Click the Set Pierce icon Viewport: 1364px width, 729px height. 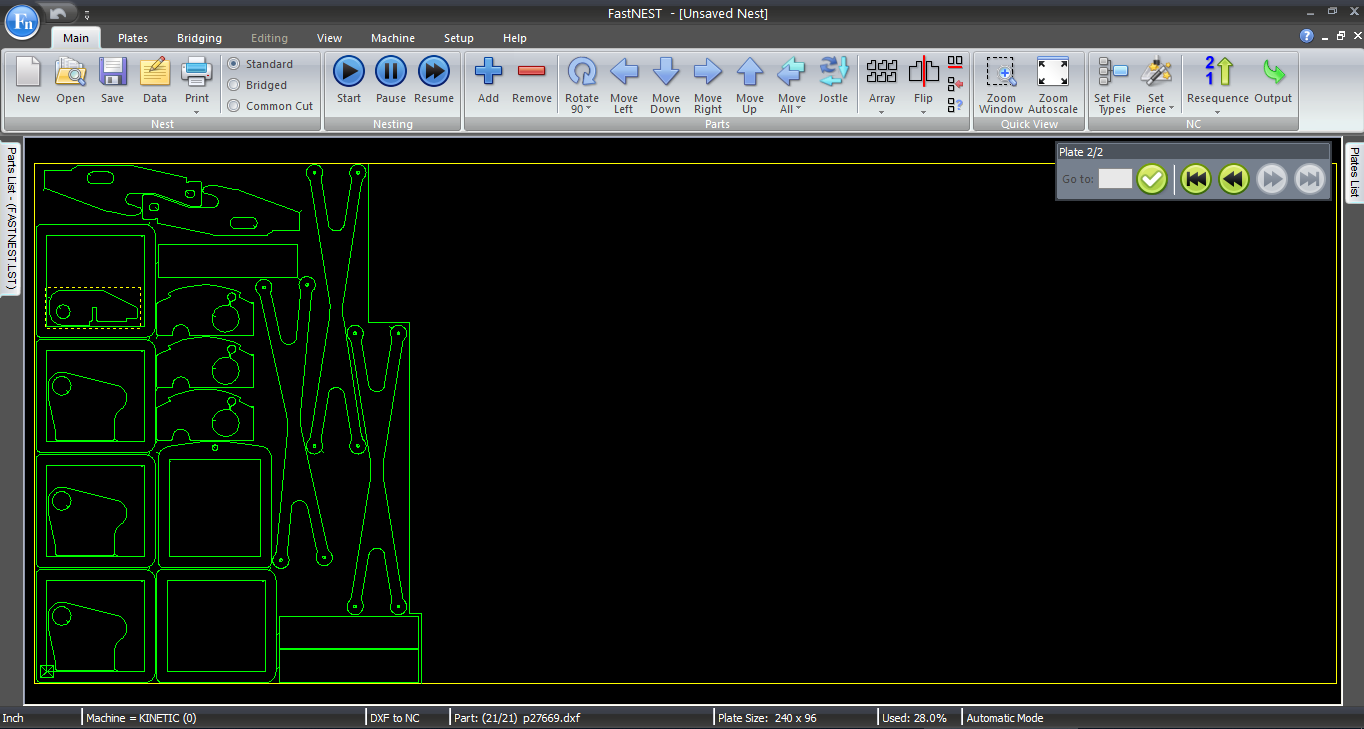tap(1156, 72)
